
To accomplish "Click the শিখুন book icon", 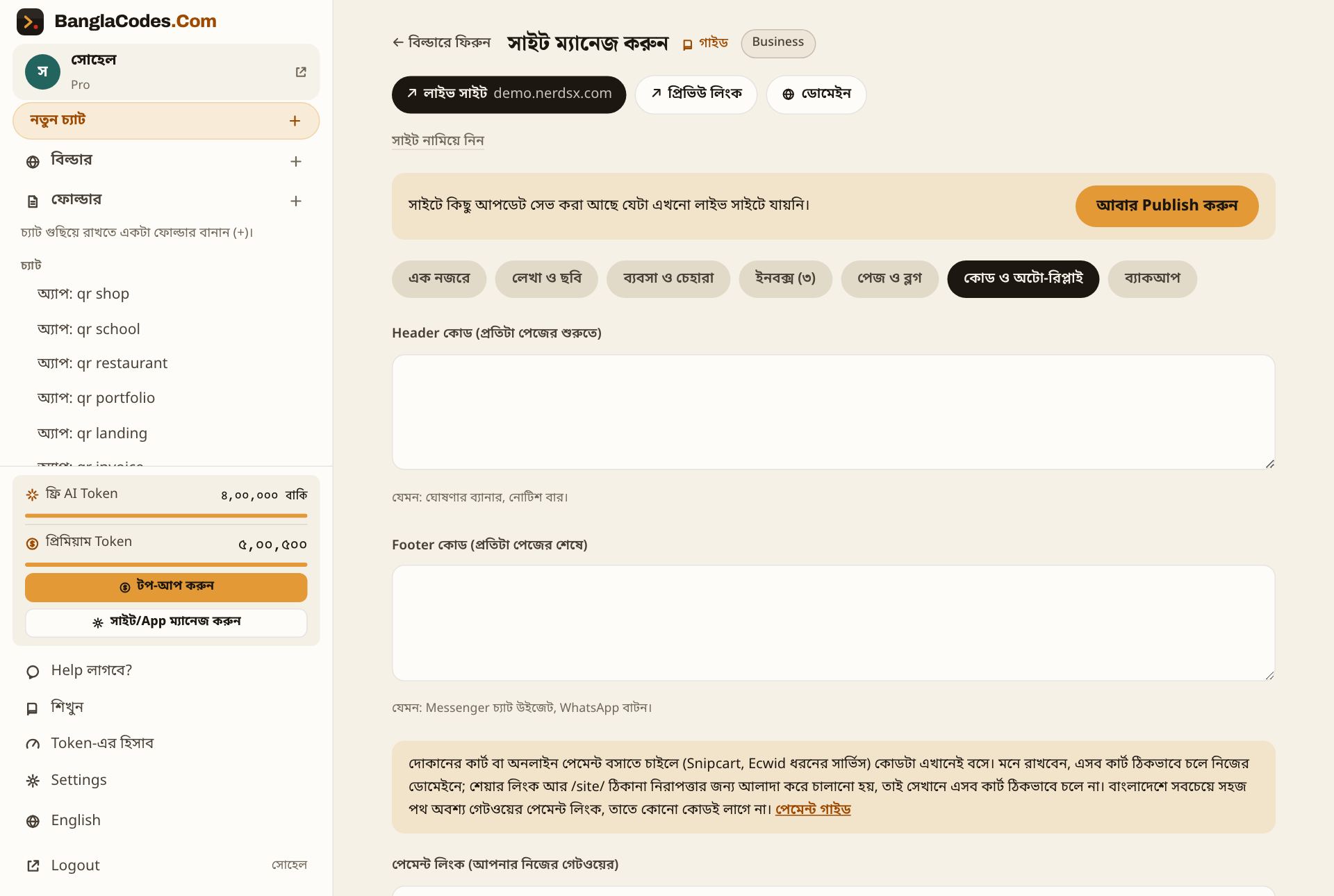I will (32, 708).
